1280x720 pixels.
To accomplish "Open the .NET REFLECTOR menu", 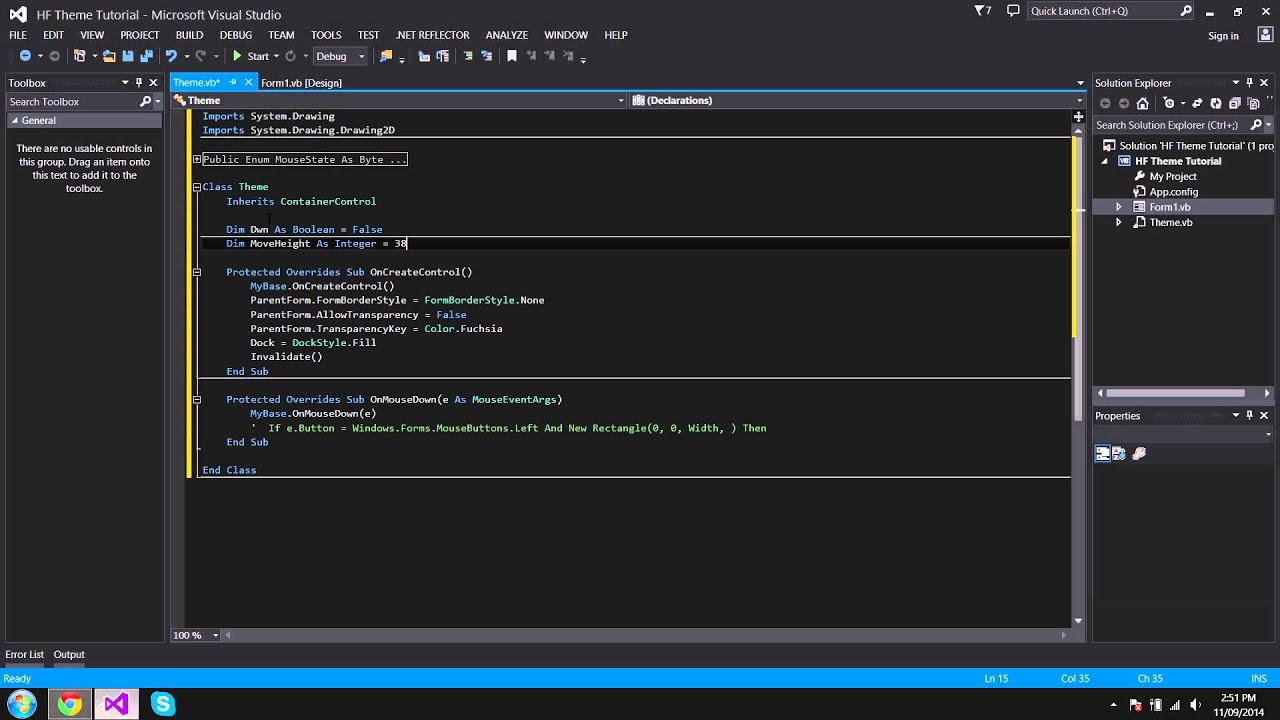I will (432, 35).
